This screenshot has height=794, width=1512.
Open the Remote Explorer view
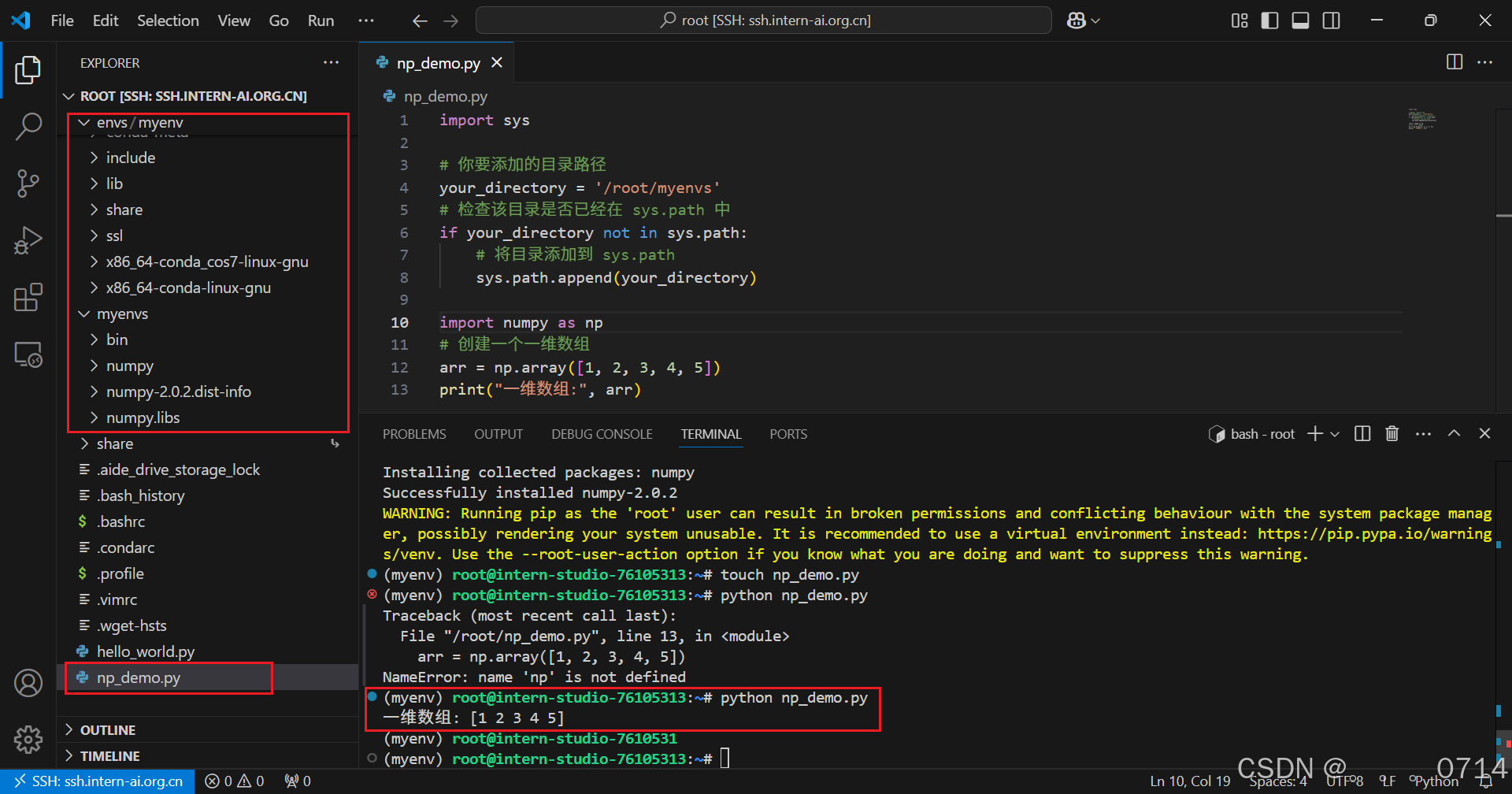coord(28,354)
